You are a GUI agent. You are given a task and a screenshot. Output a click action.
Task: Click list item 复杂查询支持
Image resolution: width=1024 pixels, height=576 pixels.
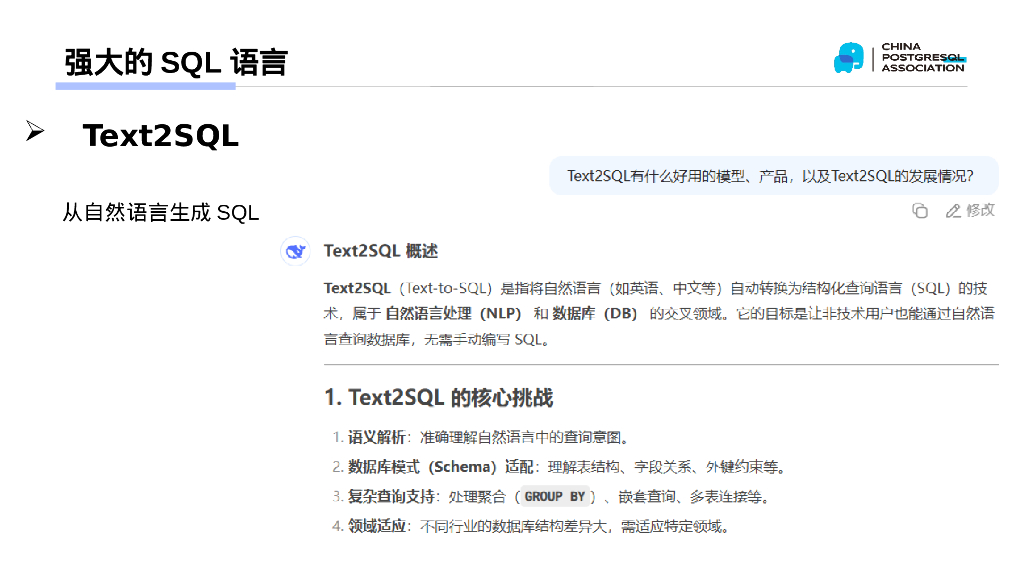391,496
